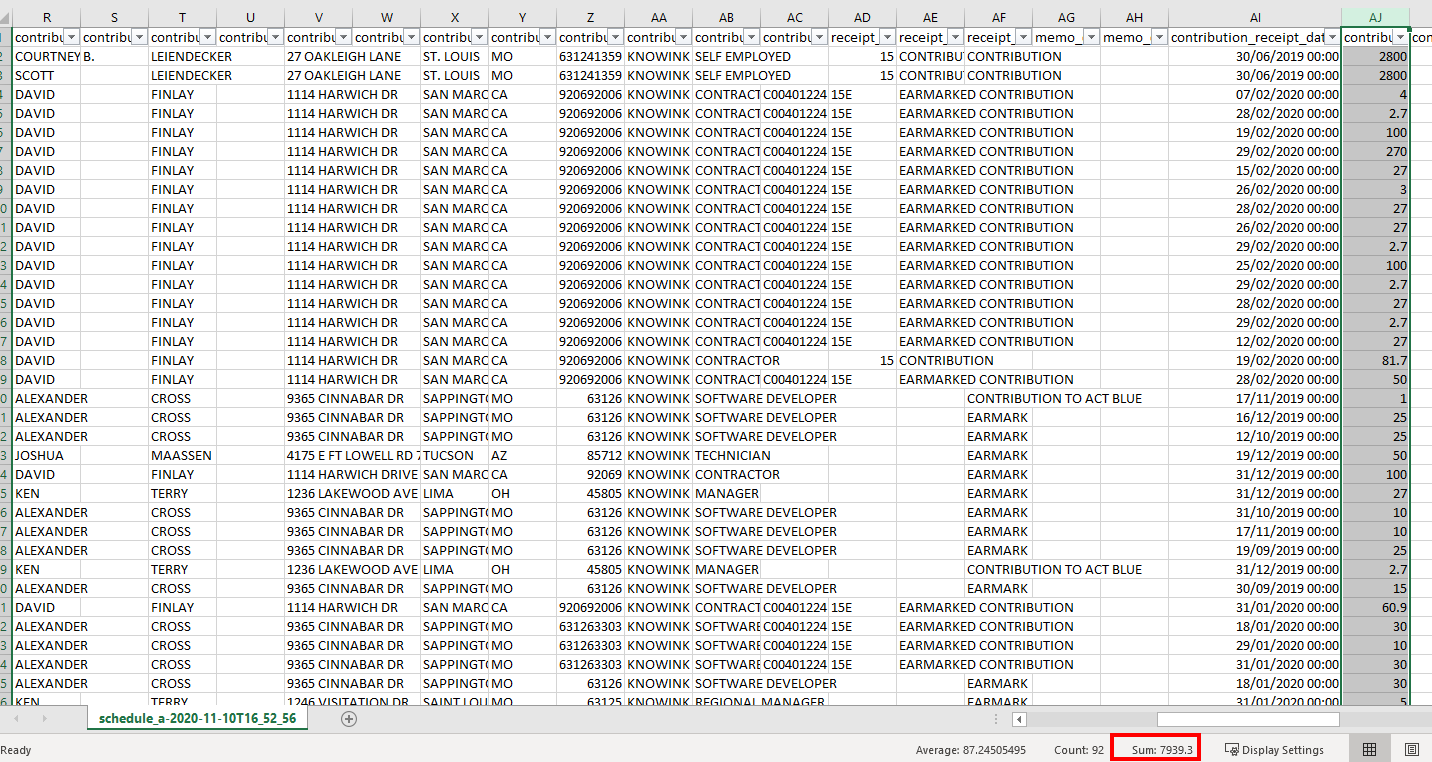Click the Sum: 7939.3 status value
Screen dimensions: 1432x762
[x=1162, y=750]
